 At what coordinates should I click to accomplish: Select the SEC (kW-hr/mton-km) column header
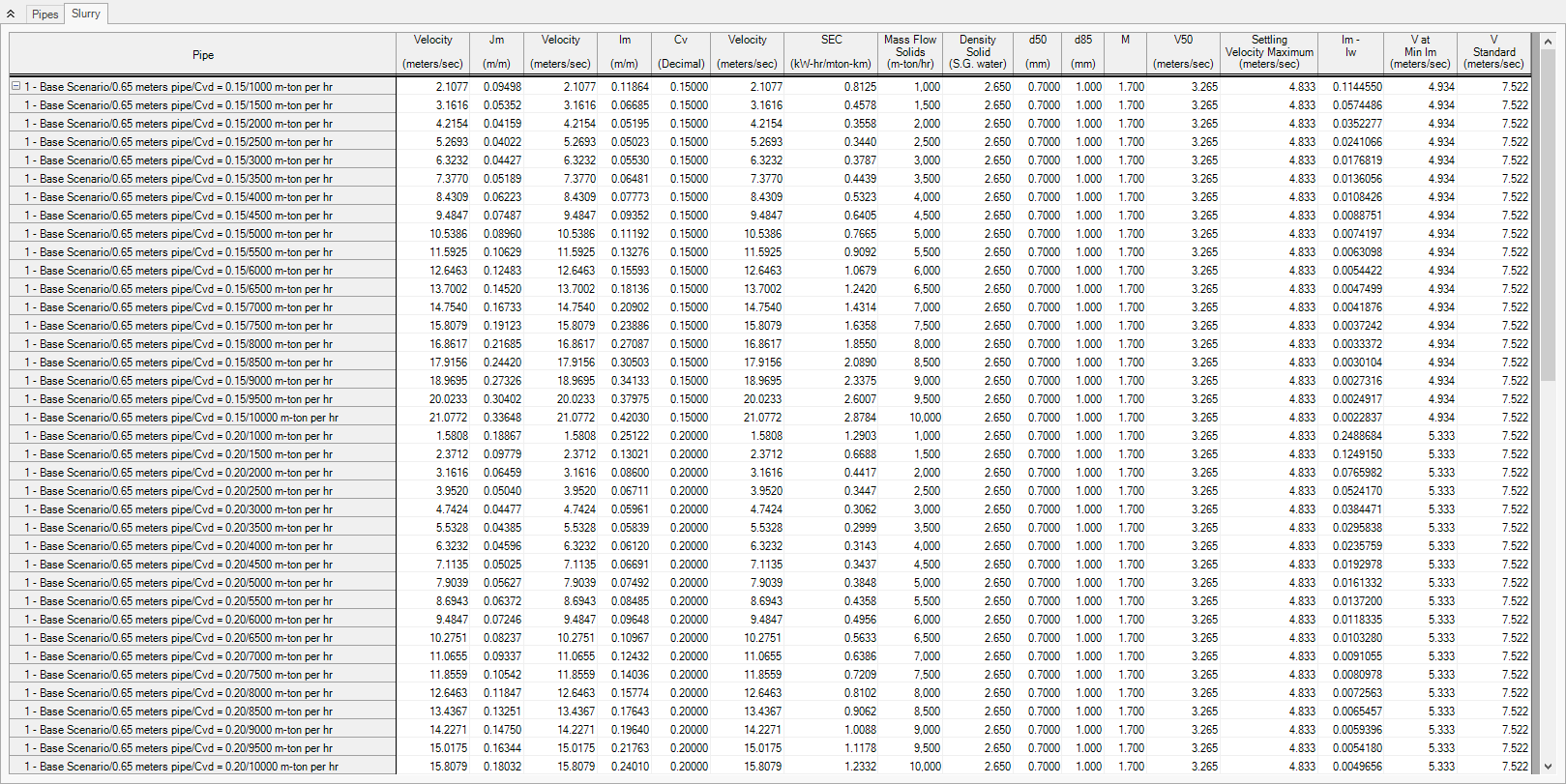[x=831, y=52]
